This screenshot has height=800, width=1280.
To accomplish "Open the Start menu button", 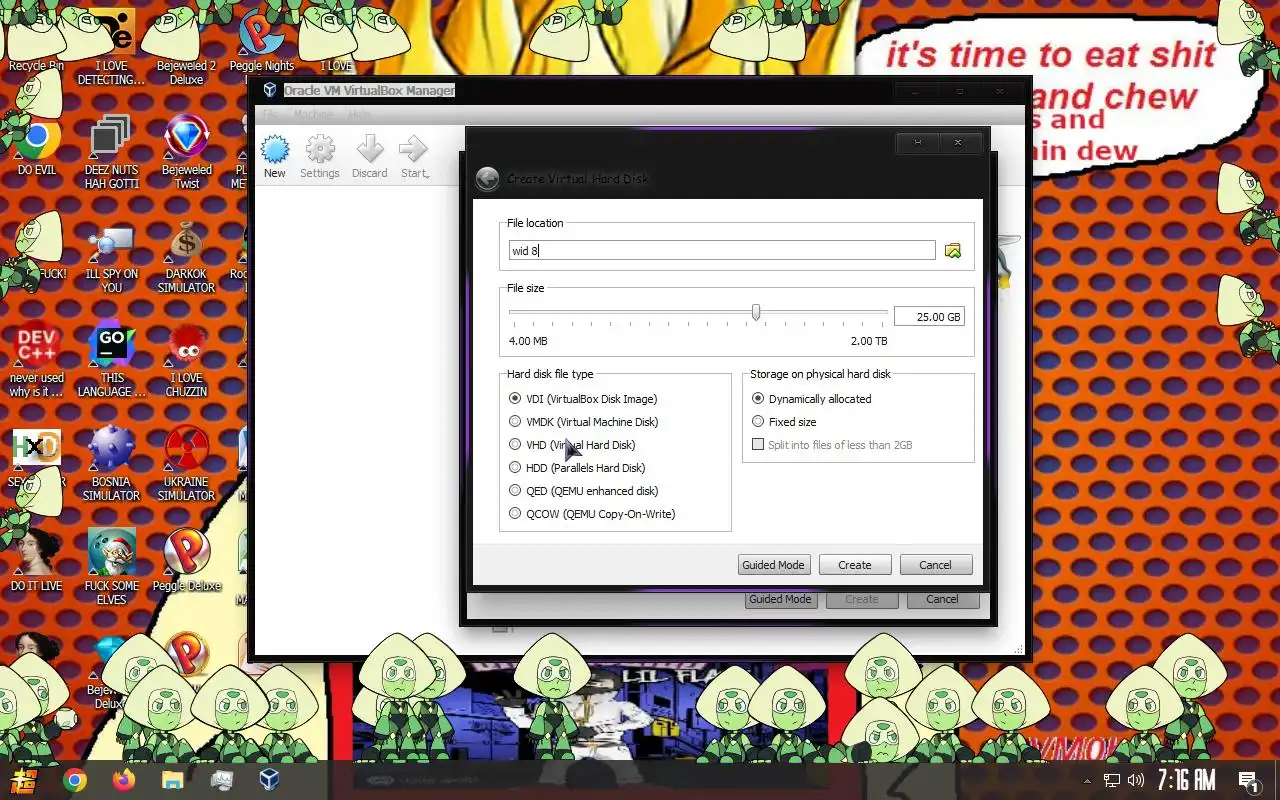I will point(24,780).
